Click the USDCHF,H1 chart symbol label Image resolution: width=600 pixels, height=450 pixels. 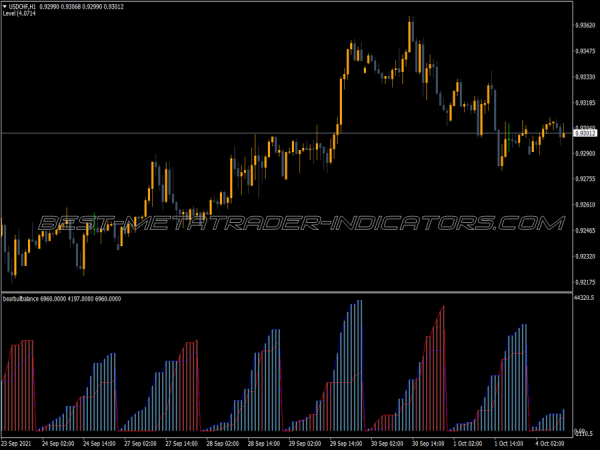(x=22, y=7)
